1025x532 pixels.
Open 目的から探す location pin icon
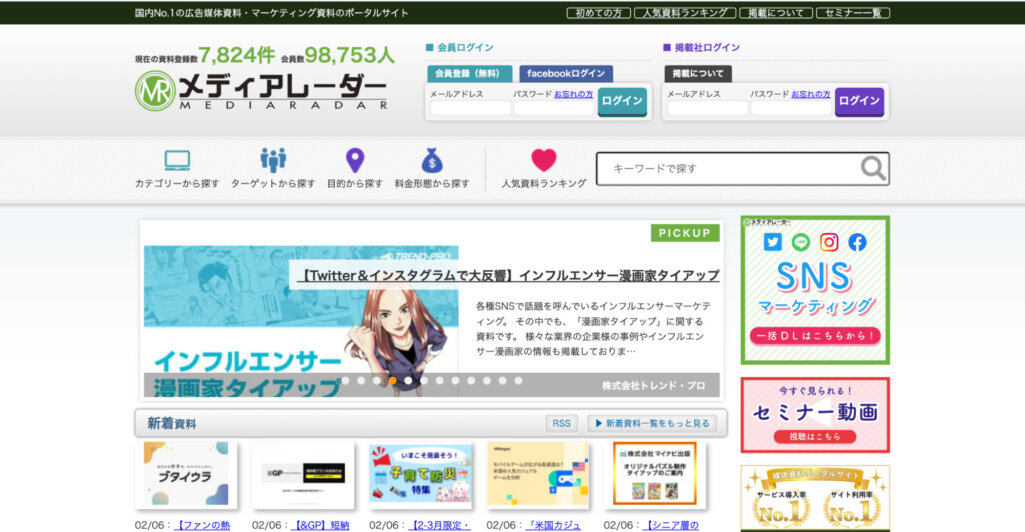click(x=355, y=160)
